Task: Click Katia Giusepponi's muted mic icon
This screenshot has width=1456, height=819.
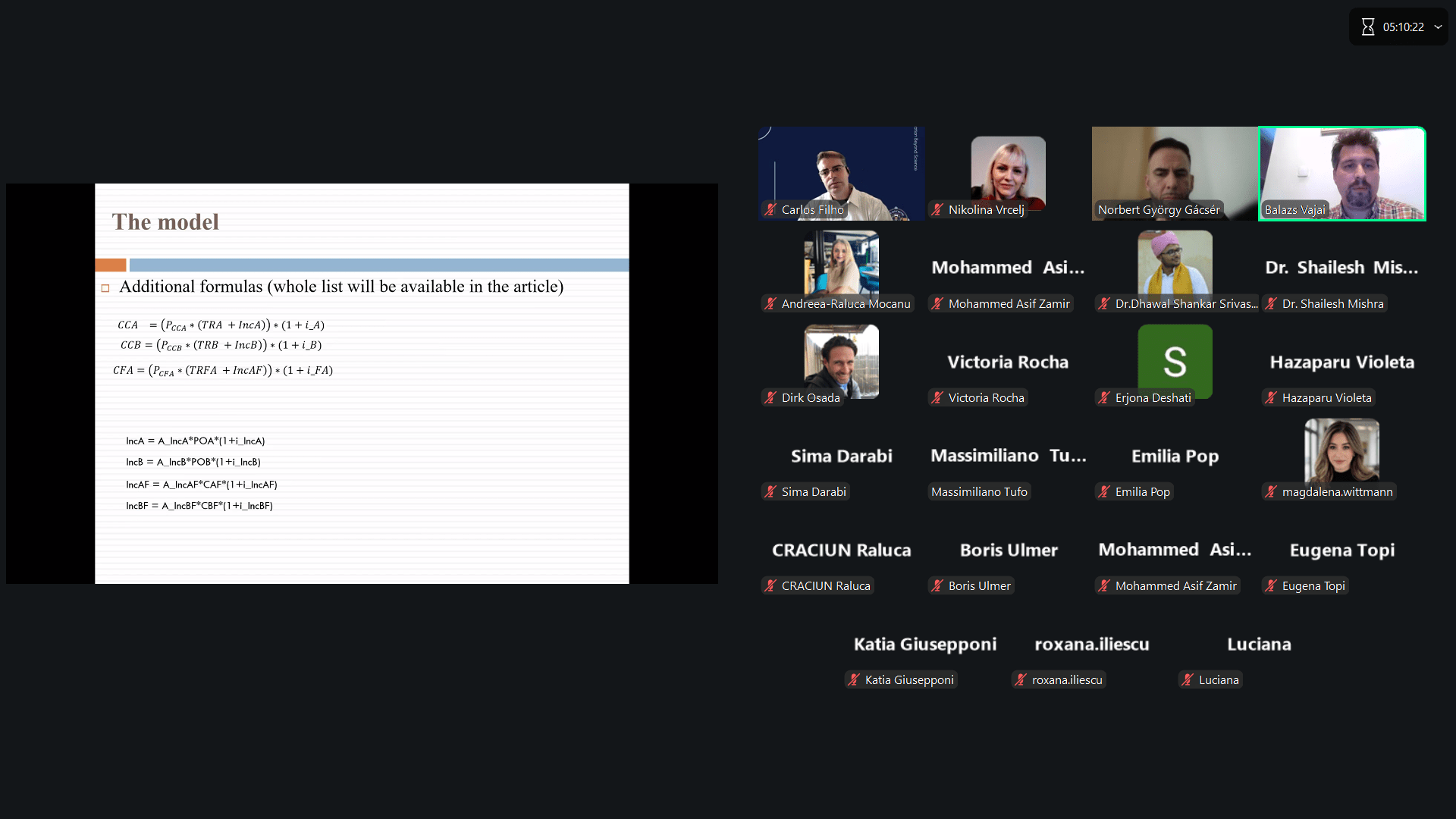Action: coord(854,680)
